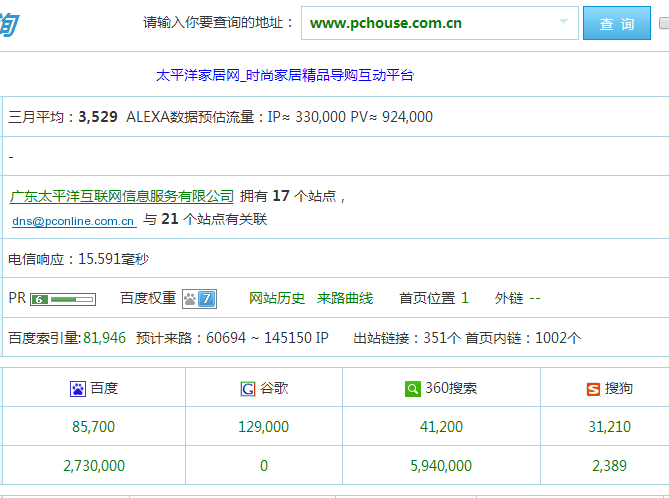The image size is (669, 498).
Task: Click the Google indexed value 129,000
Action: [263, 427]
